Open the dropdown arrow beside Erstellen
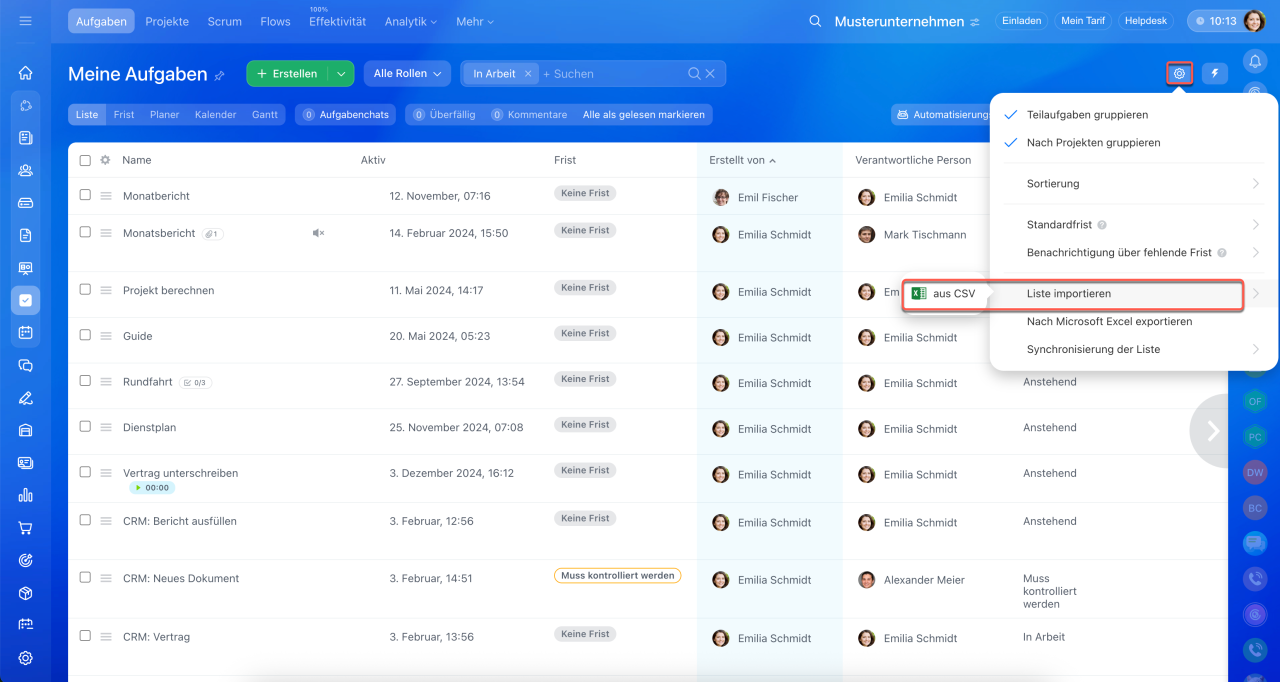 (342, 73)
